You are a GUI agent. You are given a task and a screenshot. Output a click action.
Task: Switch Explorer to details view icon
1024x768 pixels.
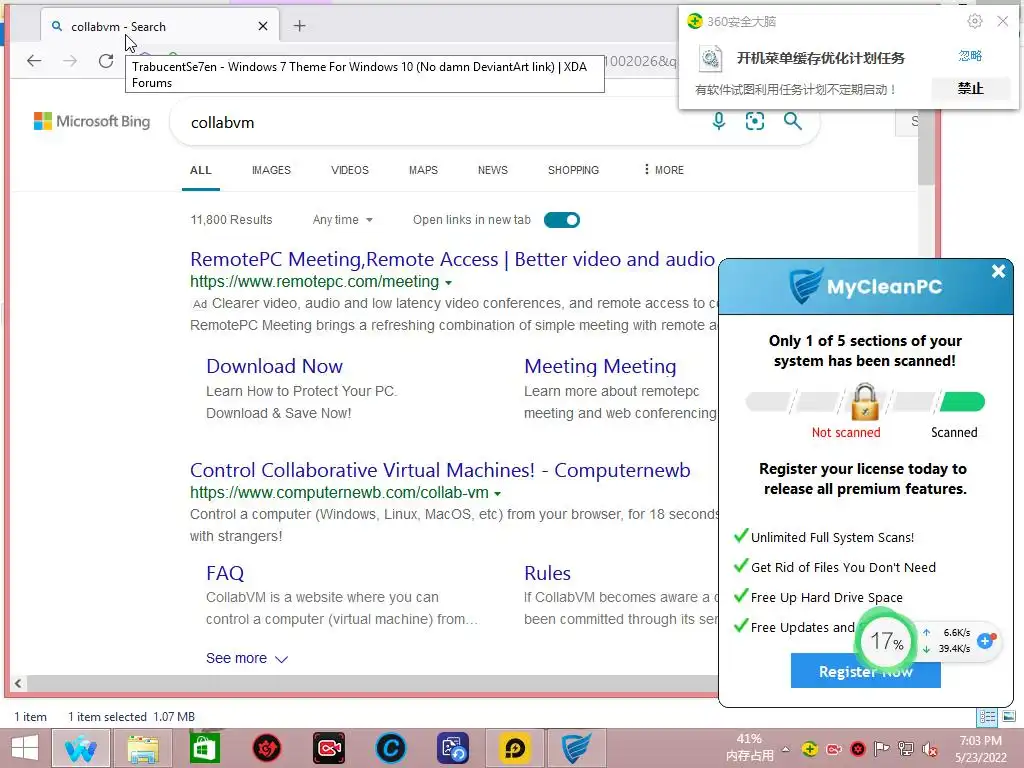(x=987, y=717)
